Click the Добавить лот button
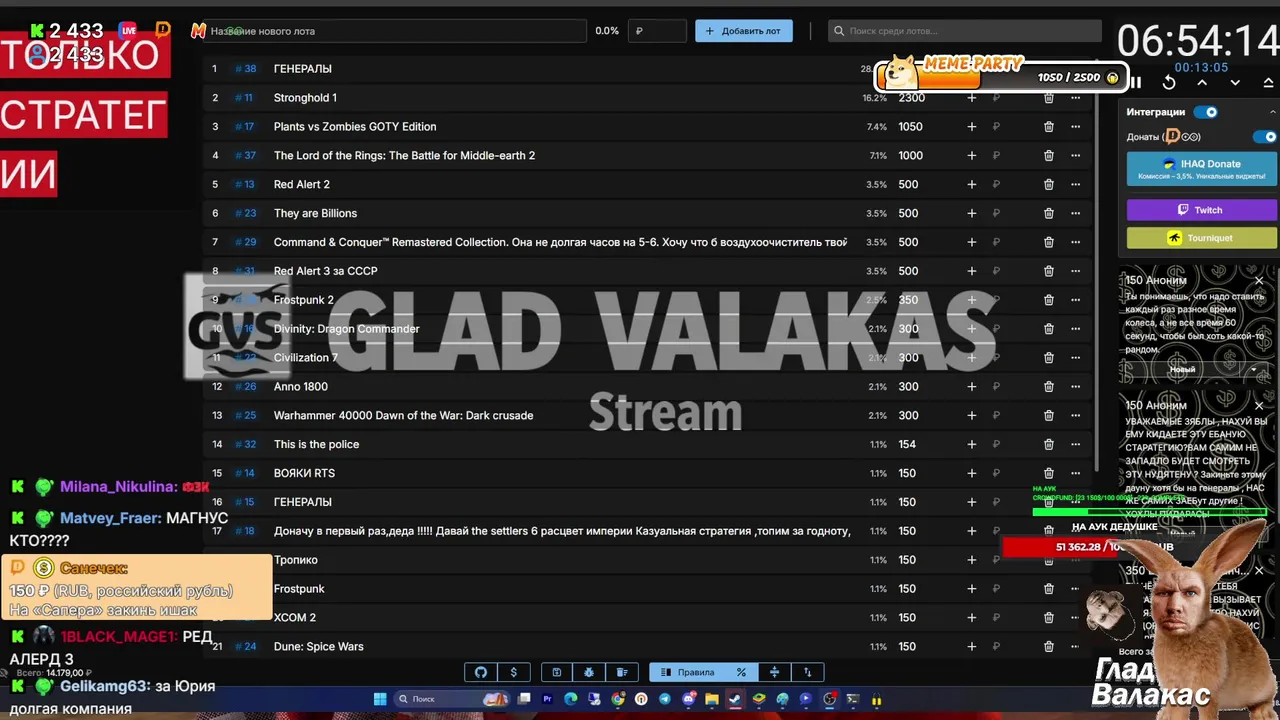The image size is (1280, 720). pyautogui.click(x=744, y=31)
